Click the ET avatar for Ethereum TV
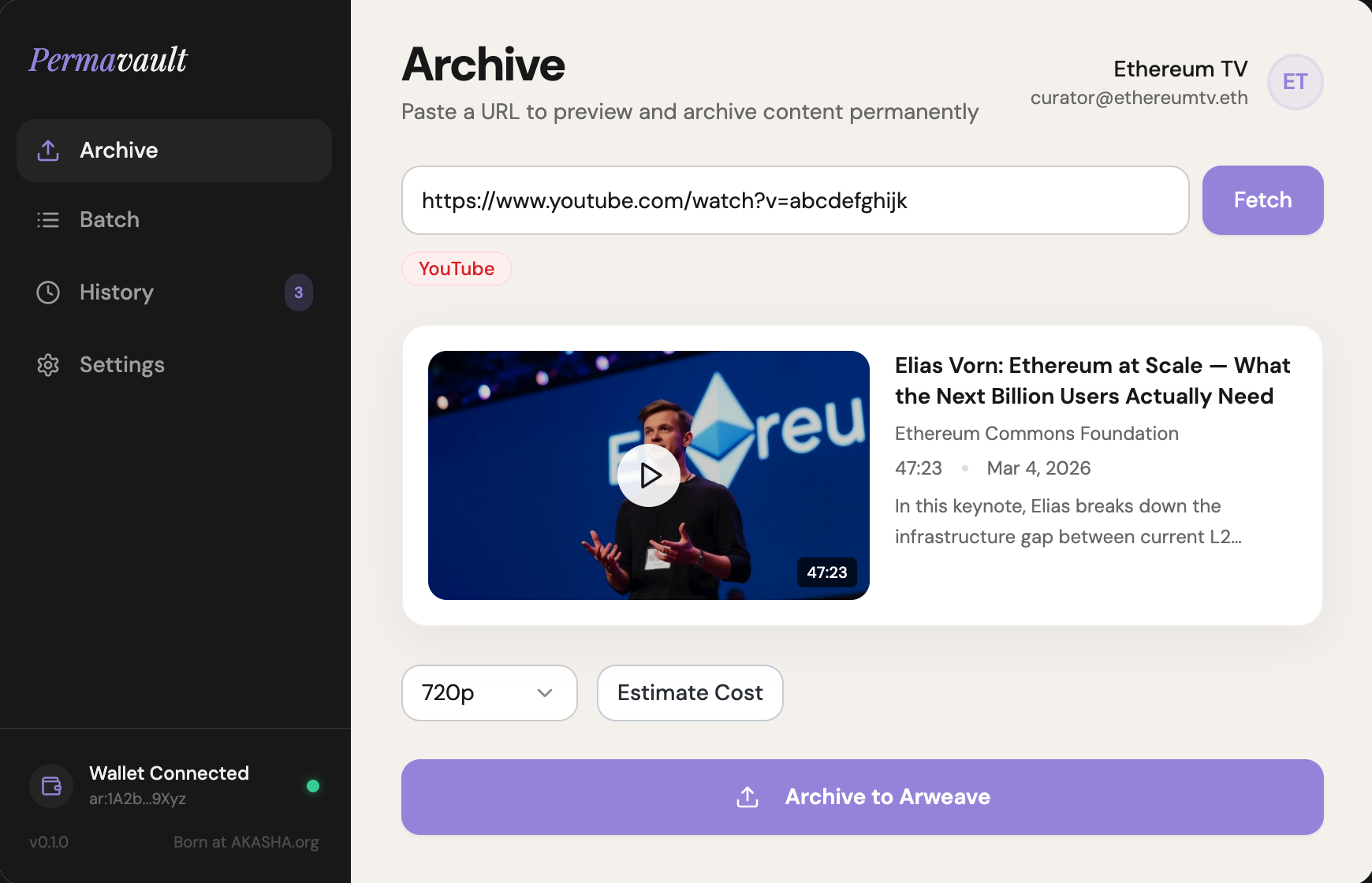1372x883 pixels. tap(1295, 81)
